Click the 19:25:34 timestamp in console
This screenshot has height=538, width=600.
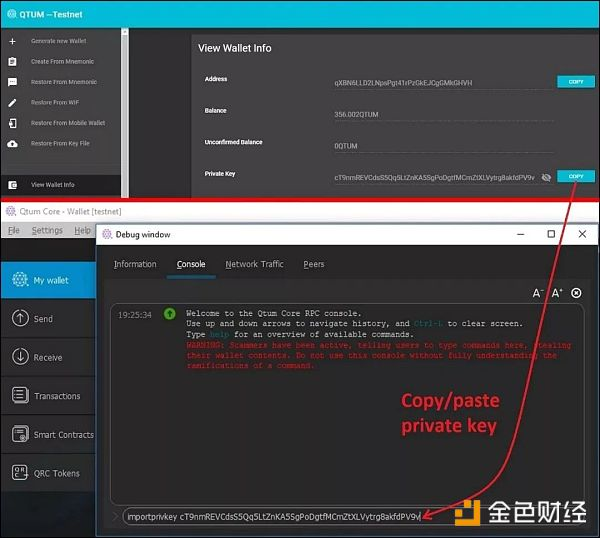(x=135, y=315)
